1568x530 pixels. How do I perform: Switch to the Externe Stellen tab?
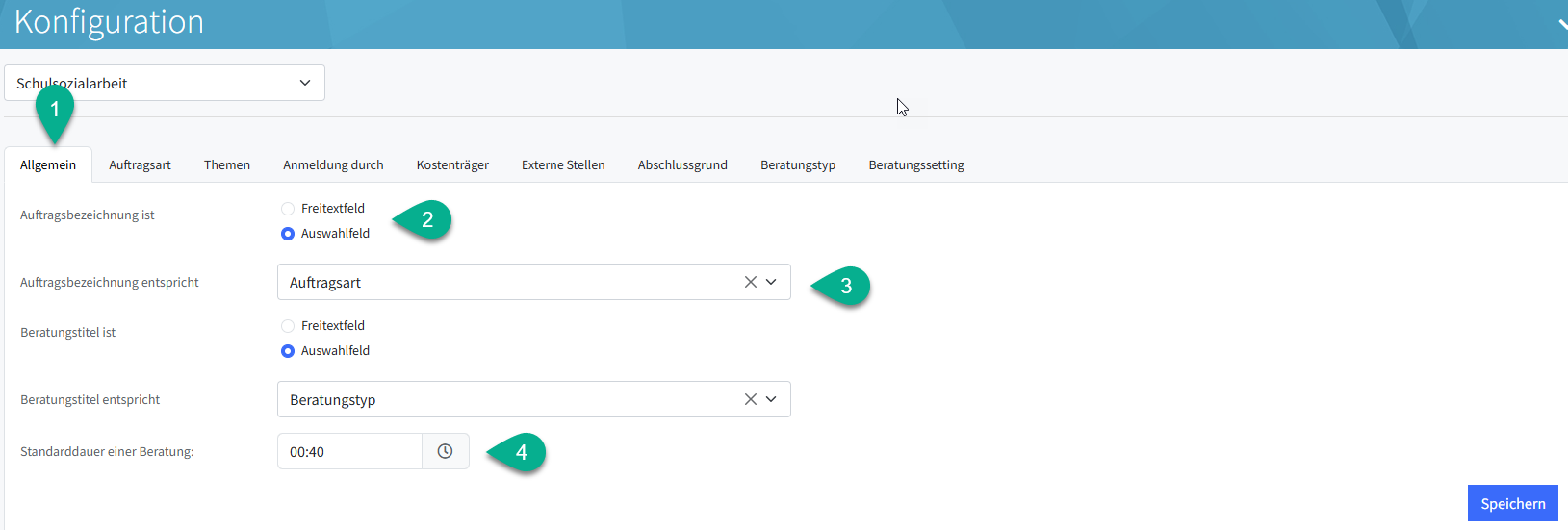coord(563,165)
